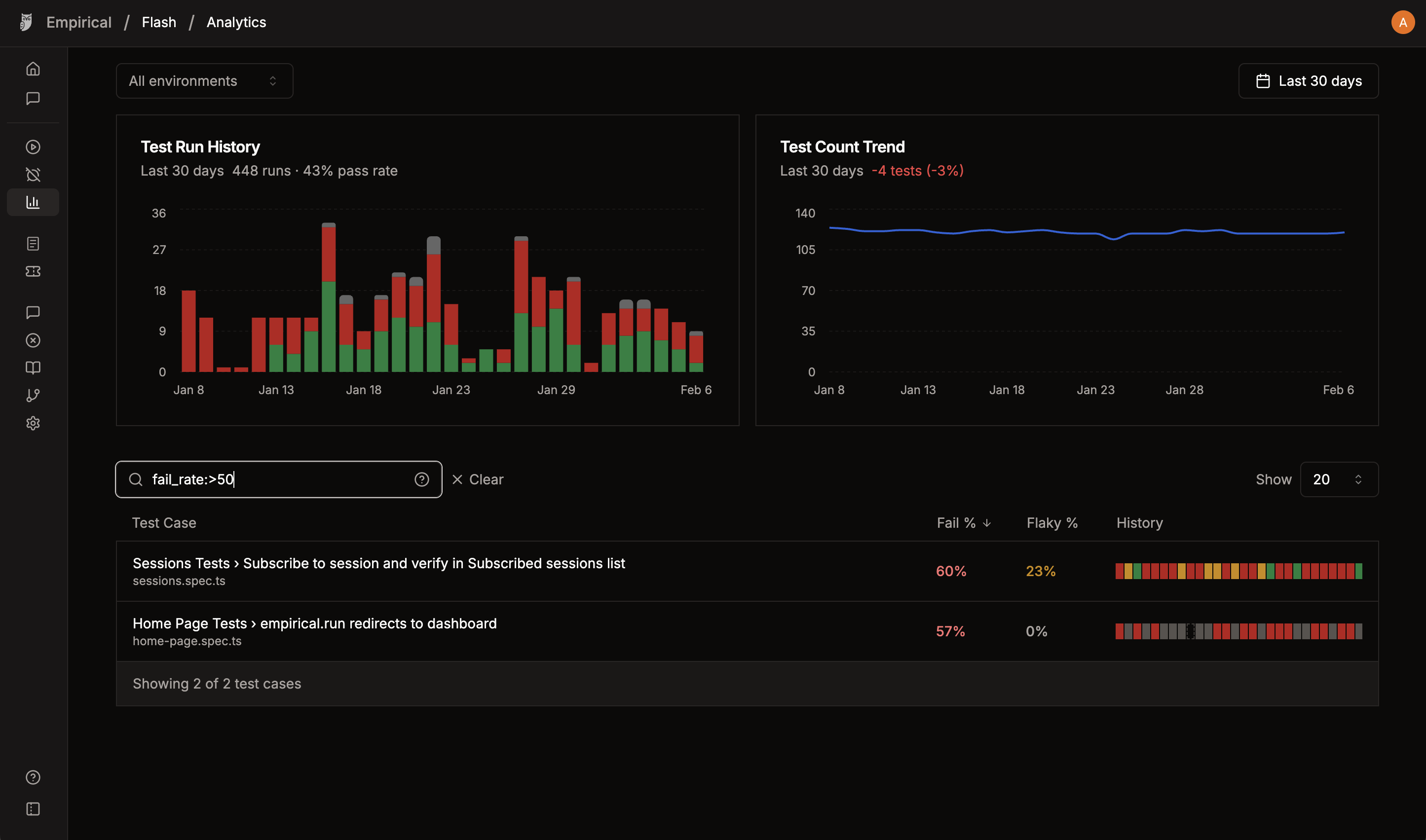The width and height of the screenshot is (1426, 840).
Task: Open the reports document icon in sidebar
Action: coord(32,243)
